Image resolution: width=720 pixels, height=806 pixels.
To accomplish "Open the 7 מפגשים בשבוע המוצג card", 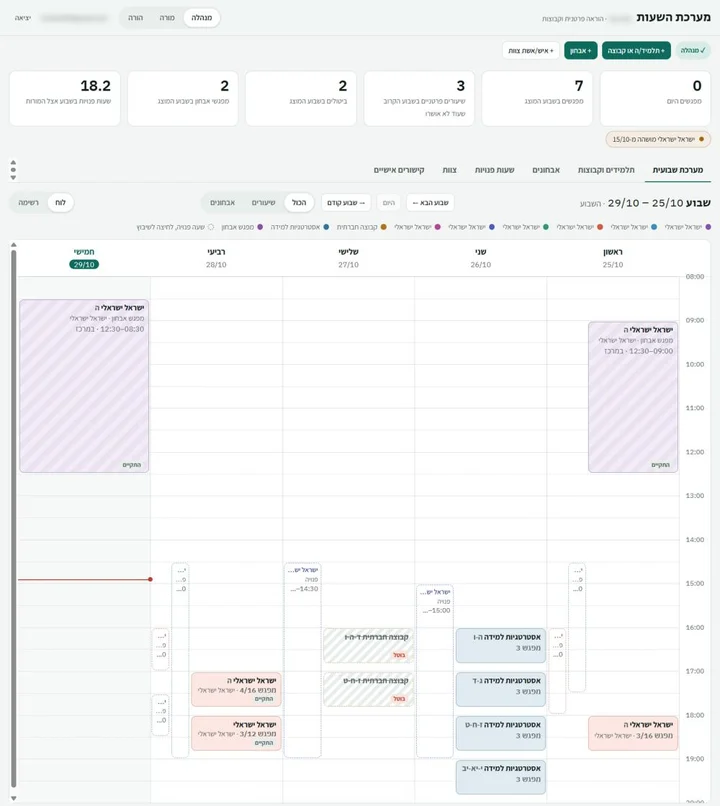I will 537,98.
